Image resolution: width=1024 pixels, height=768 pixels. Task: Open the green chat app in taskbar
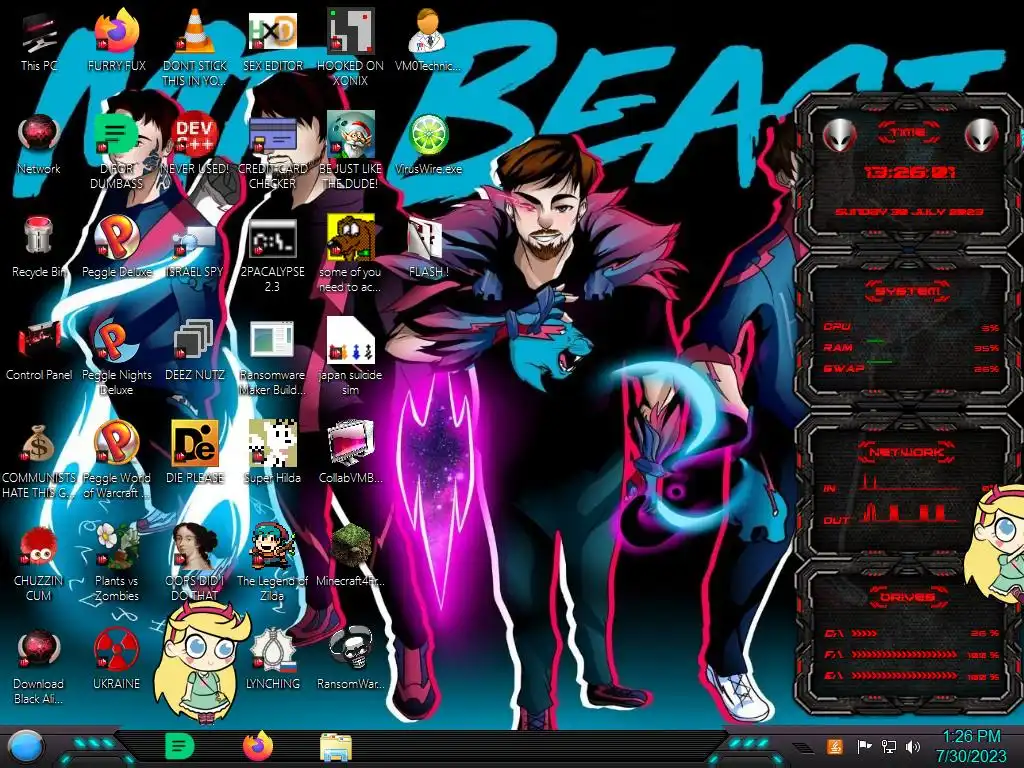[x=180, y=746]
